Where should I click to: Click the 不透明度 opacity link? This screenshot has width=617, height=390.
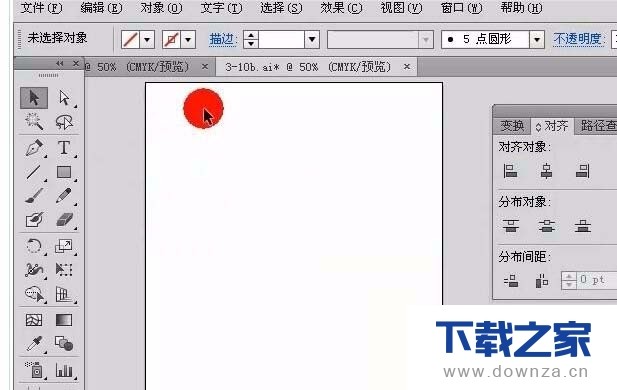578,39
